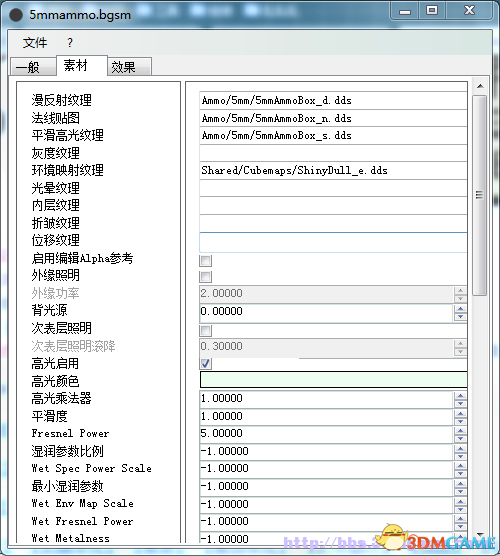Decrease Wet Spec Power Scale value

(x=460, y=474)
